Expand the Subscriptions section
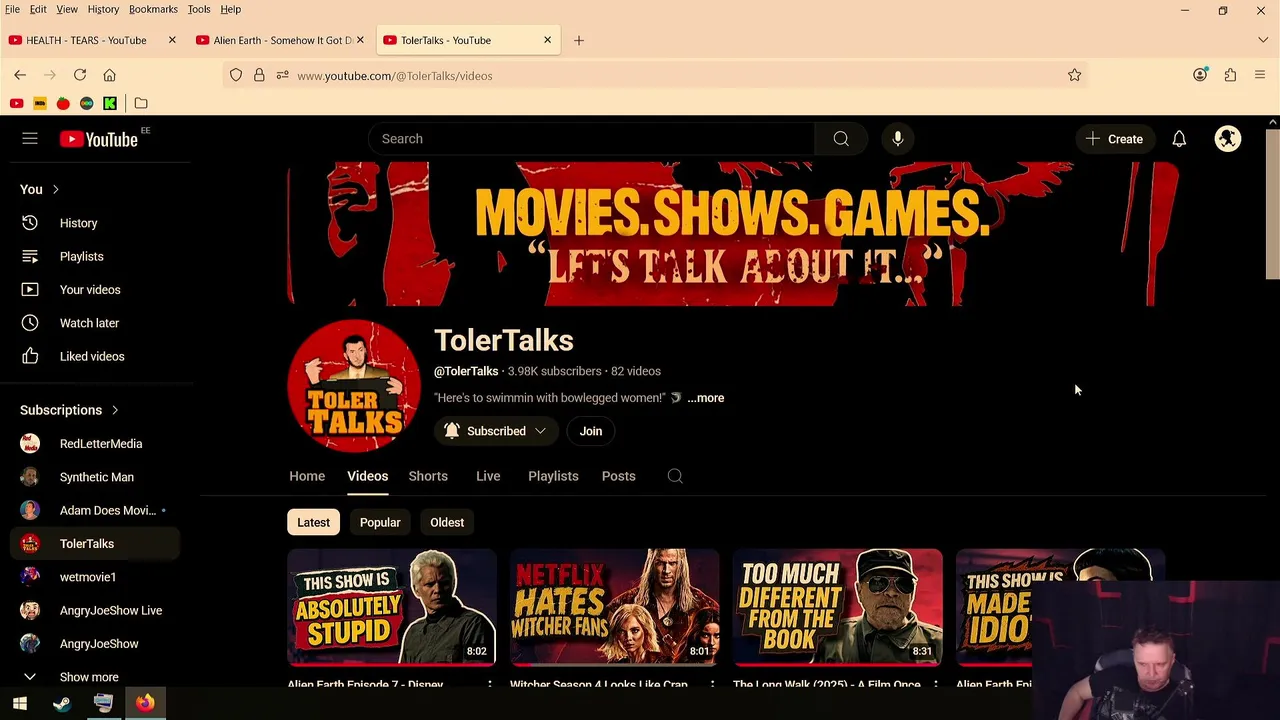1280x720 pixels. 69,410
